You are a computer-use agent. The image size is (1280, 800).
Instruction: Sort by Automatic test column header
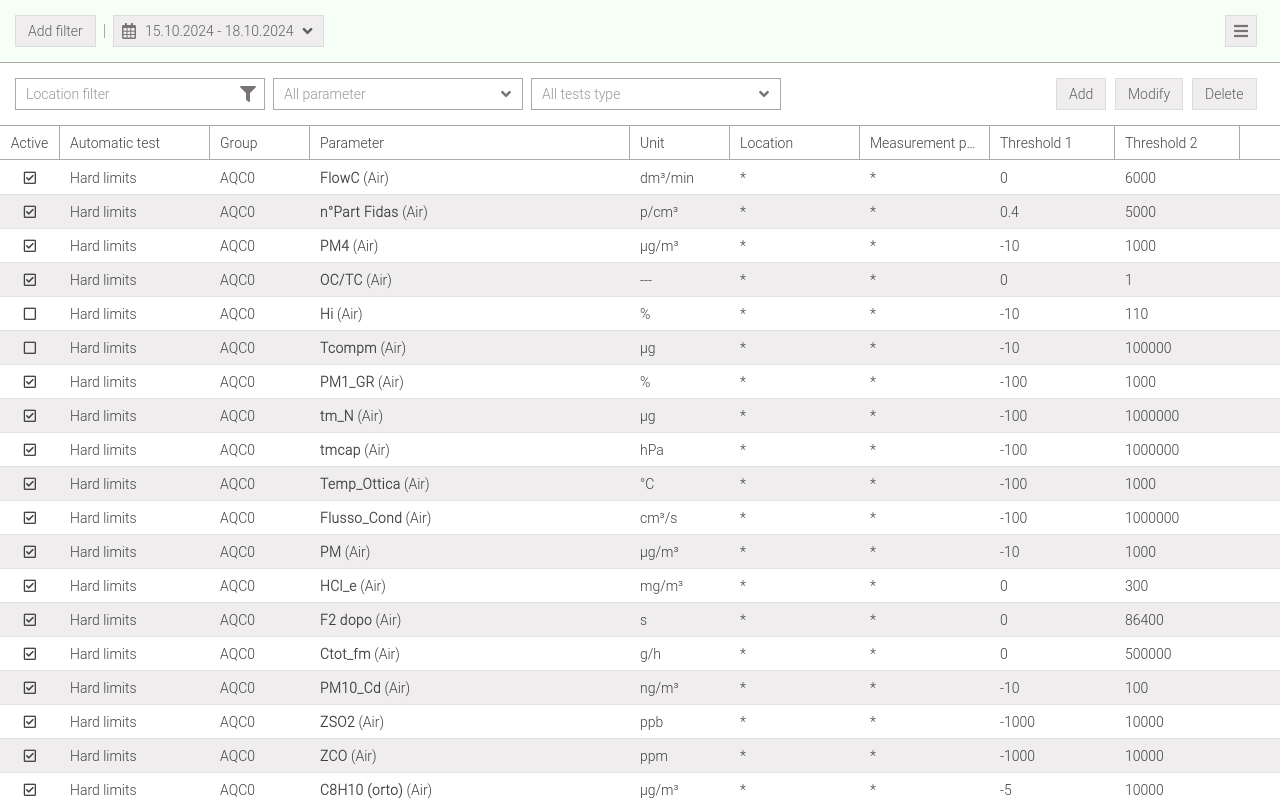[135, 143]
